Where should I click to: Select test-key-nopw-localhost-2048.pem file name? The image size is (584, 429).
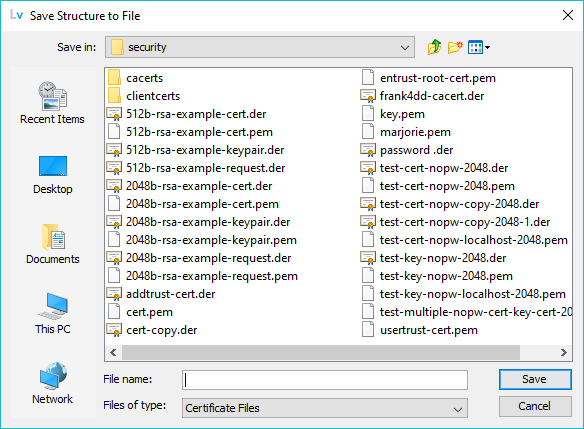click(x=473, y=294)
